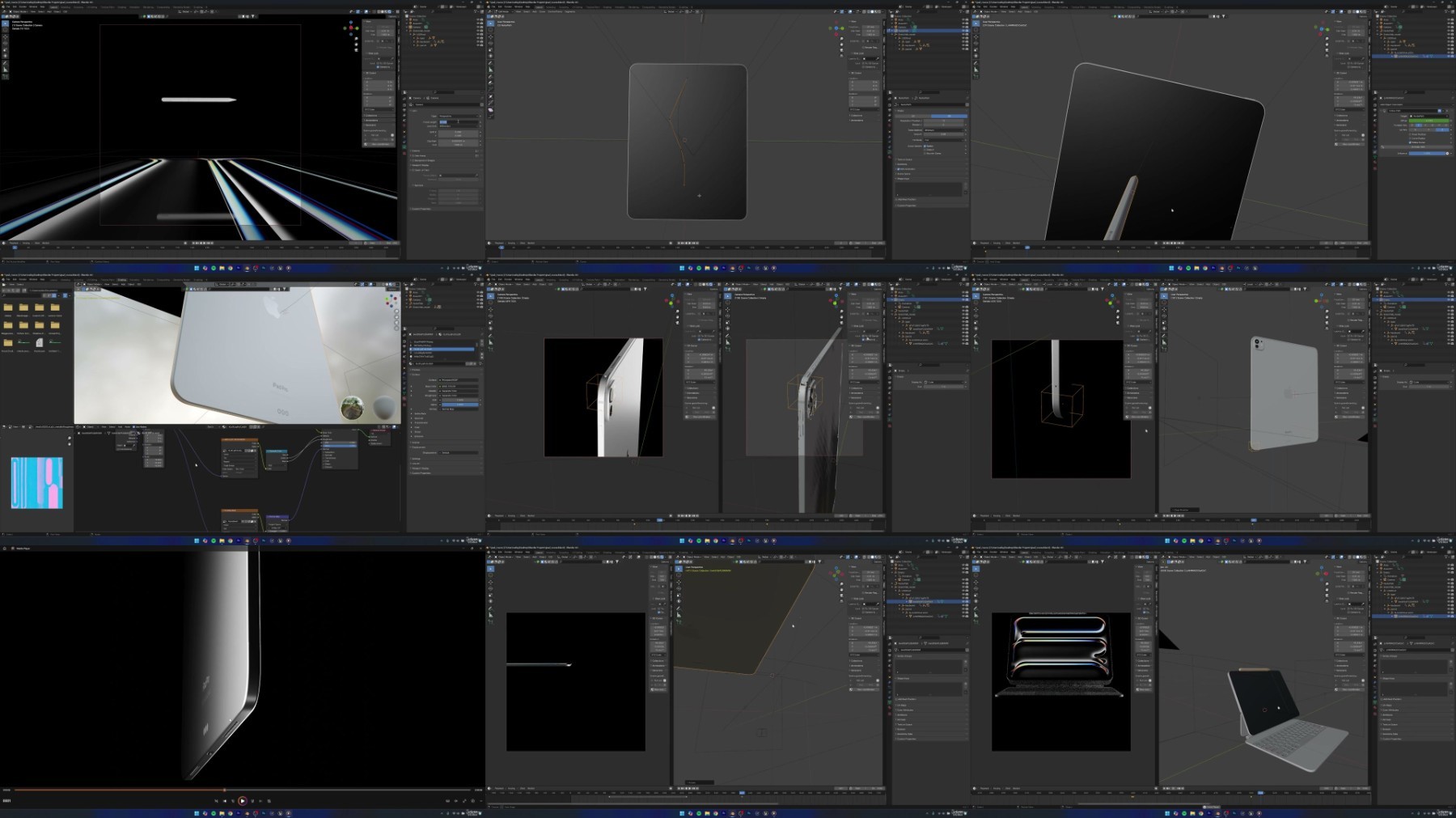Viewport: 1456px width, 818px height.
Task: Adjust the green Offset slider in Follow Path constraint
Action: point(1429,121)
